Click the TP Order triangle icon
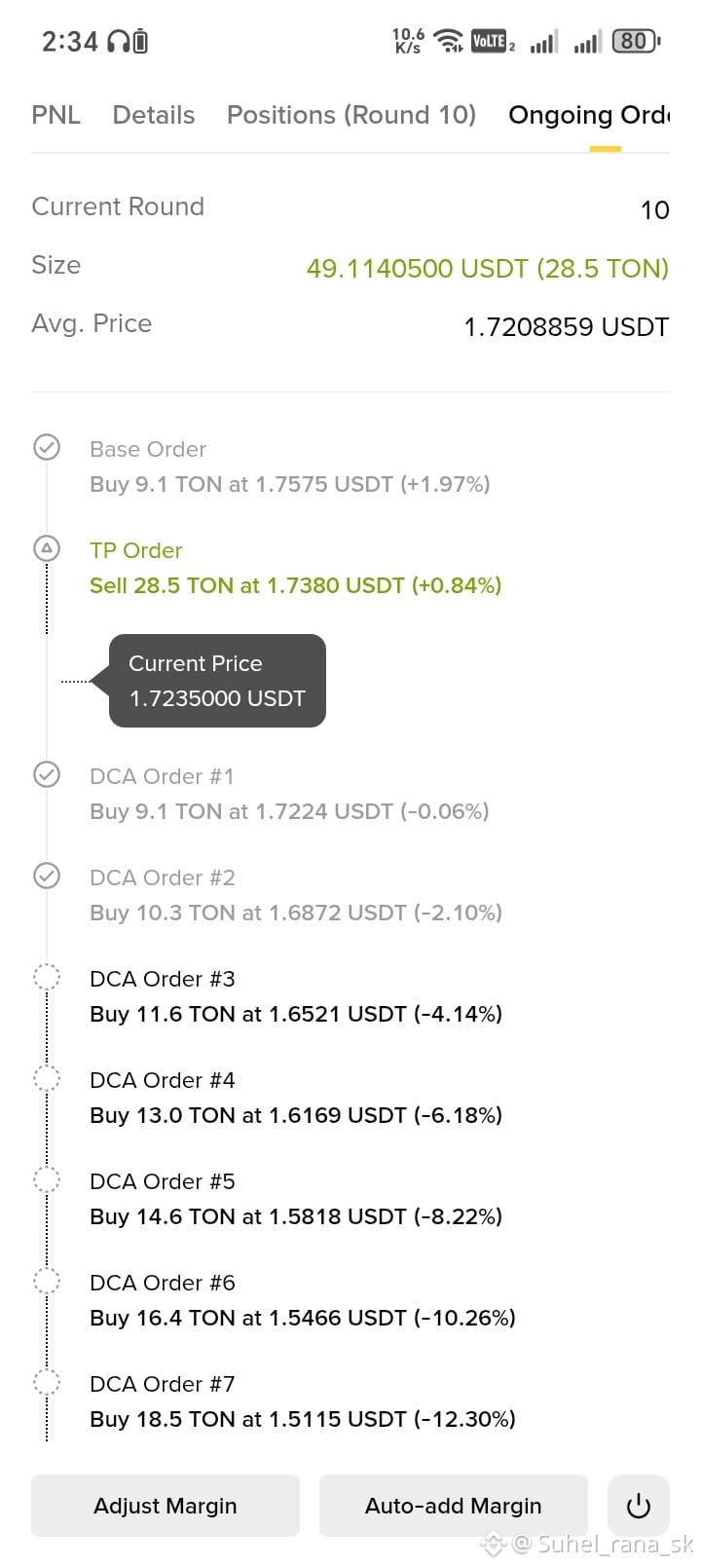701x1568 pixels. click(x=47, y=548)
